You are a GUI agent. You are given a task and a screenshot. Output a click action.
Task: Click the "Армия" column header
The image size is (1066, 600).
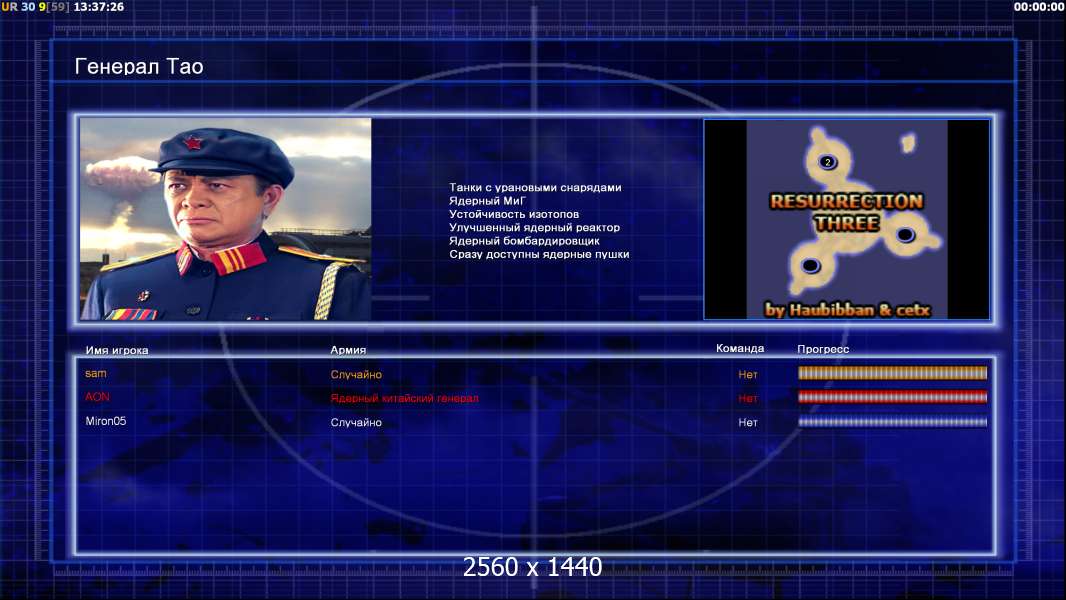coord(348,350)
